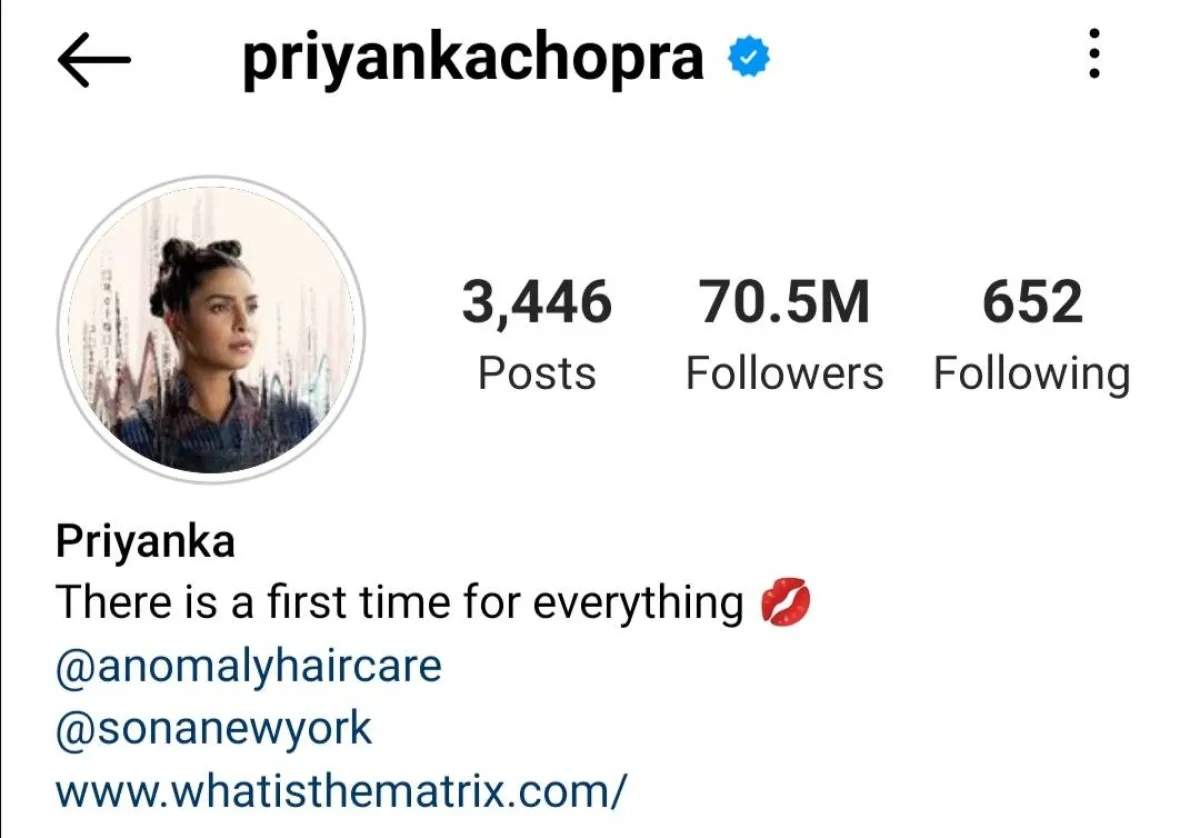This screenshot has height=838, width=1200.
Task: Open the @anomalyhaircare mention
Action: [248, 667]
